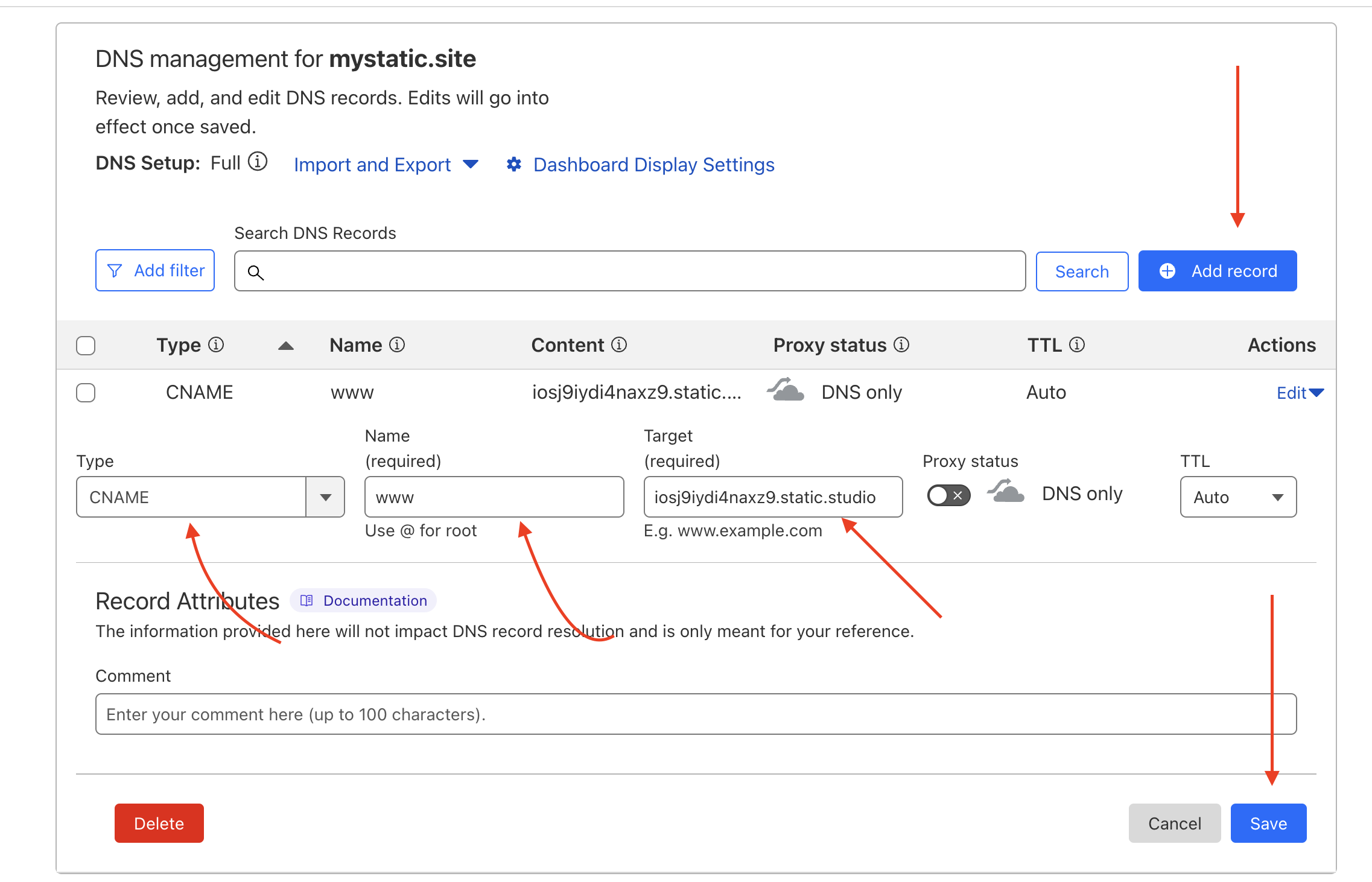Click the DNS Setup info icon
The width and height of the screenshot is (1372, 882).
click(258, 162)
